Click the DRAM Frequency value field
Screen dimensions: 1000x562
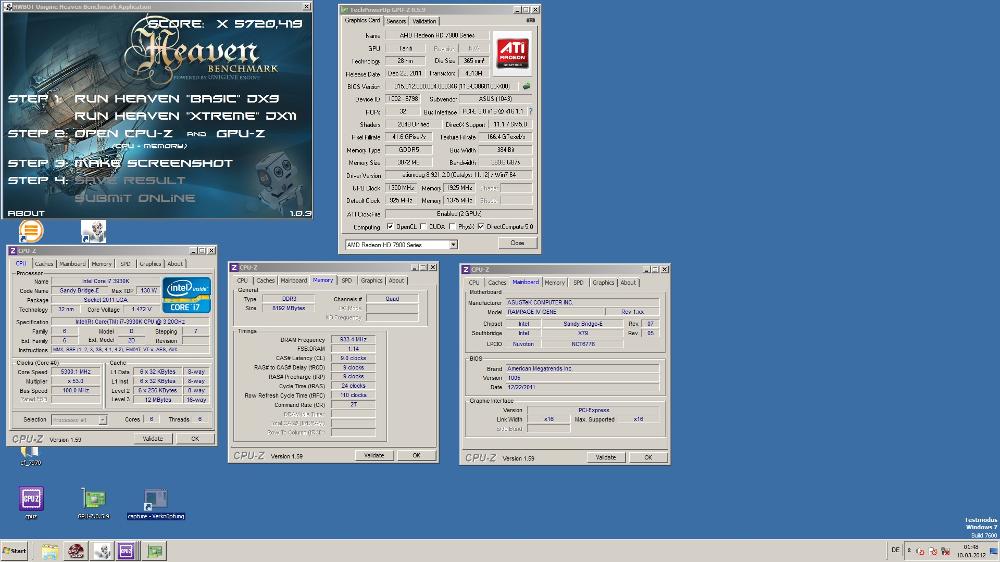pos(353,339)
